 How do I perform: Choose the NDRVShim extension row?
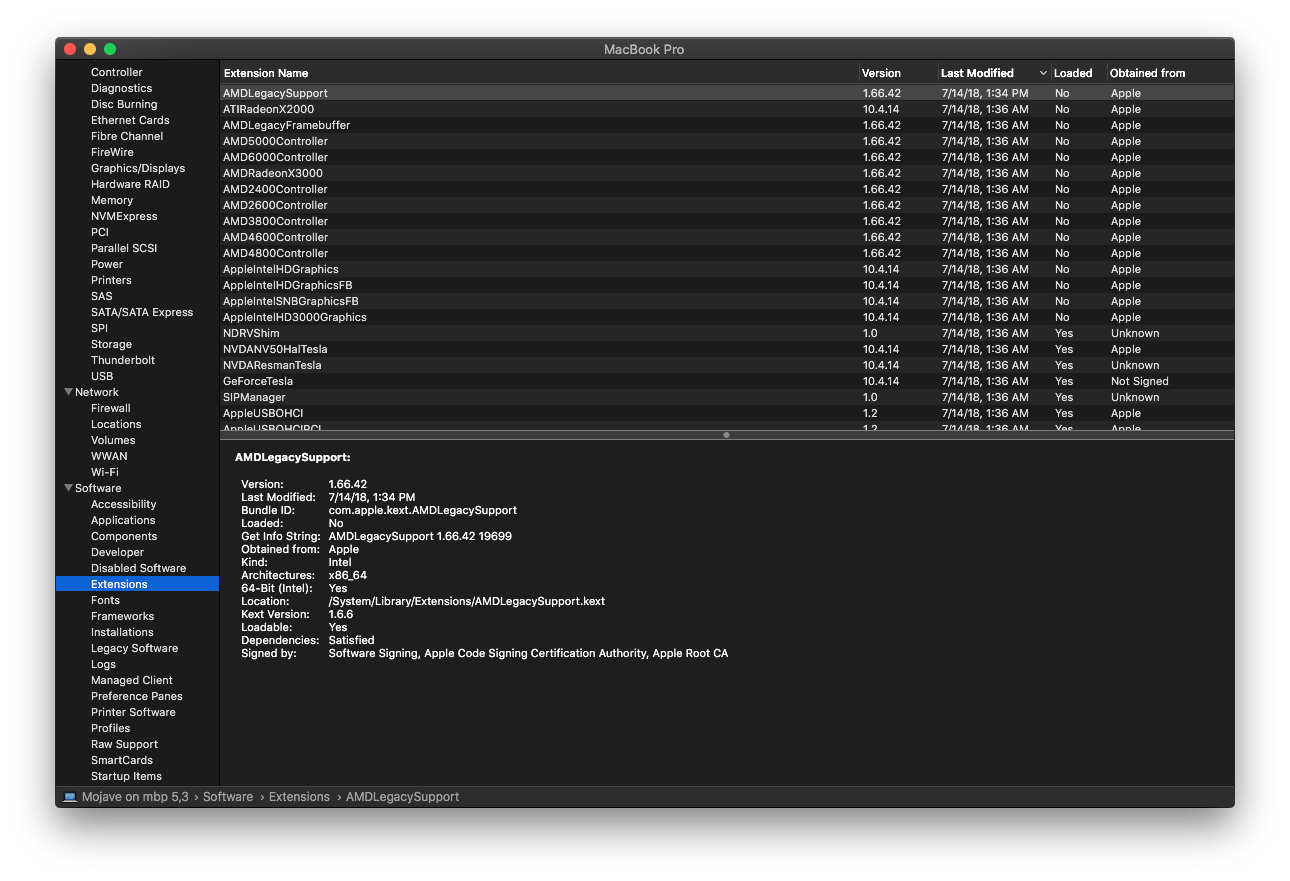tap(727, 333)
